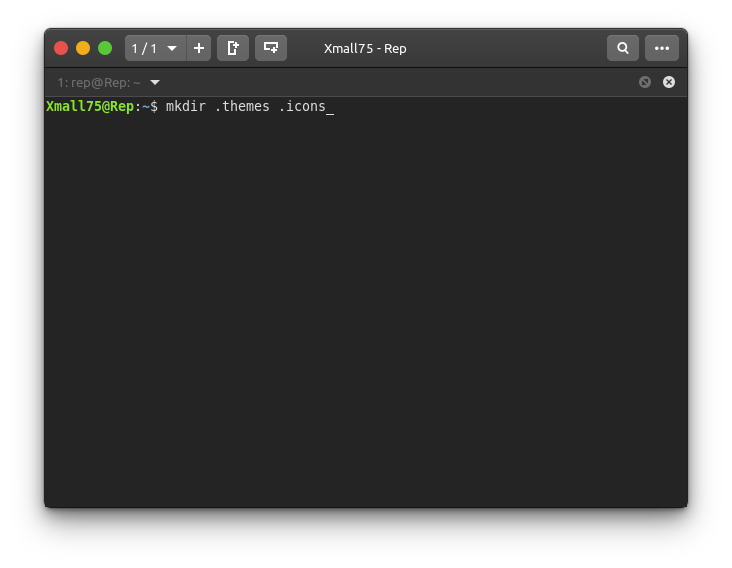This screenshot has width=732, height=568.
Task: Click the "mkdir .themes .icons" command text
Action: point(246,106)
